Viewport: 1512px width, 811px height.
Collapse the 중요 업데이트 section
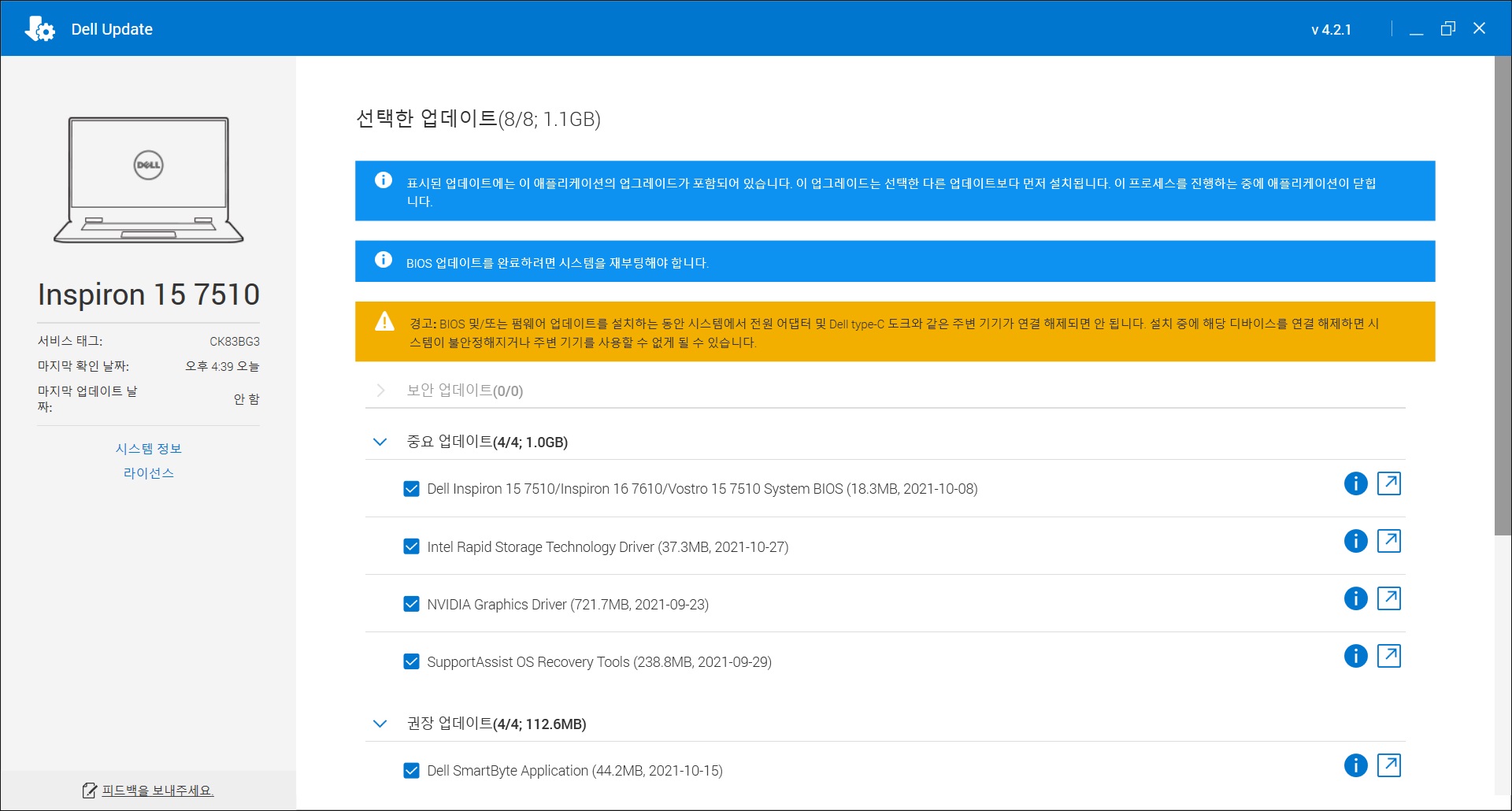click(380, 442)
